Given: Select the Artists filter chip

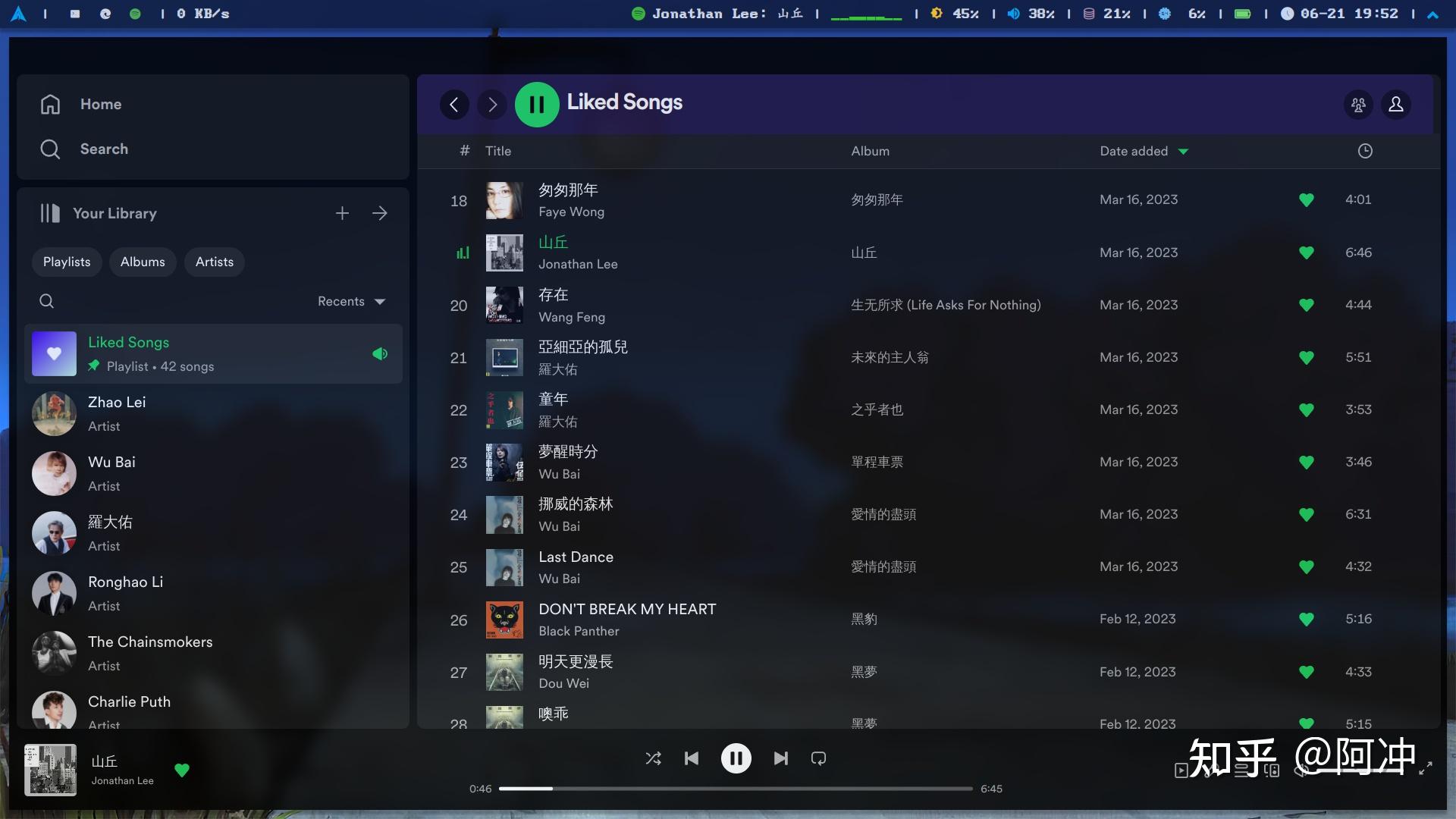Looking at the screenshot, I should click(x=214, y=262).
